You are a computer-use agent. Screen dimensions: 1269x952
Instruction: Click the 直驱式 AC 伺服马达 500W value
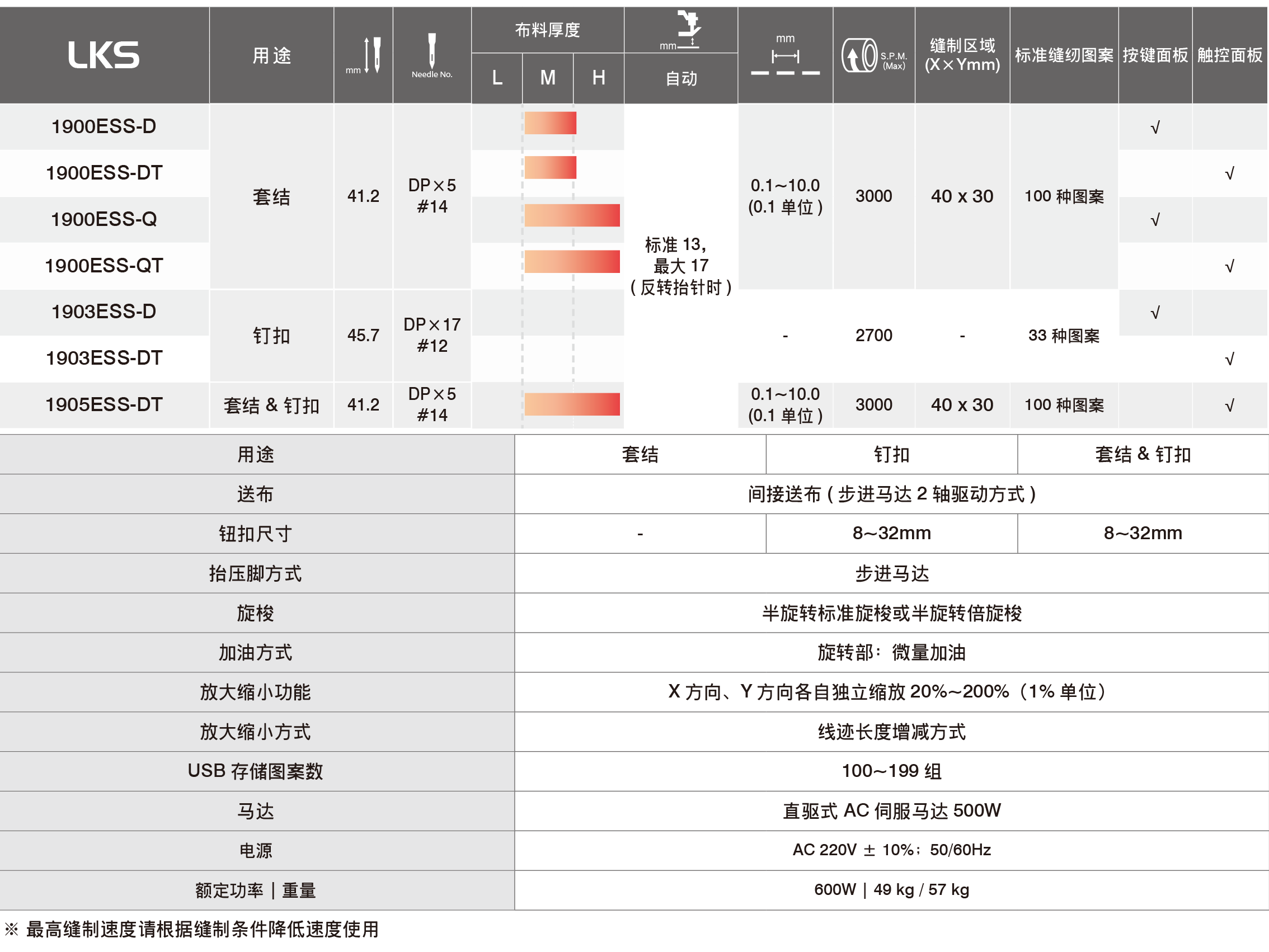pos(892,810)
